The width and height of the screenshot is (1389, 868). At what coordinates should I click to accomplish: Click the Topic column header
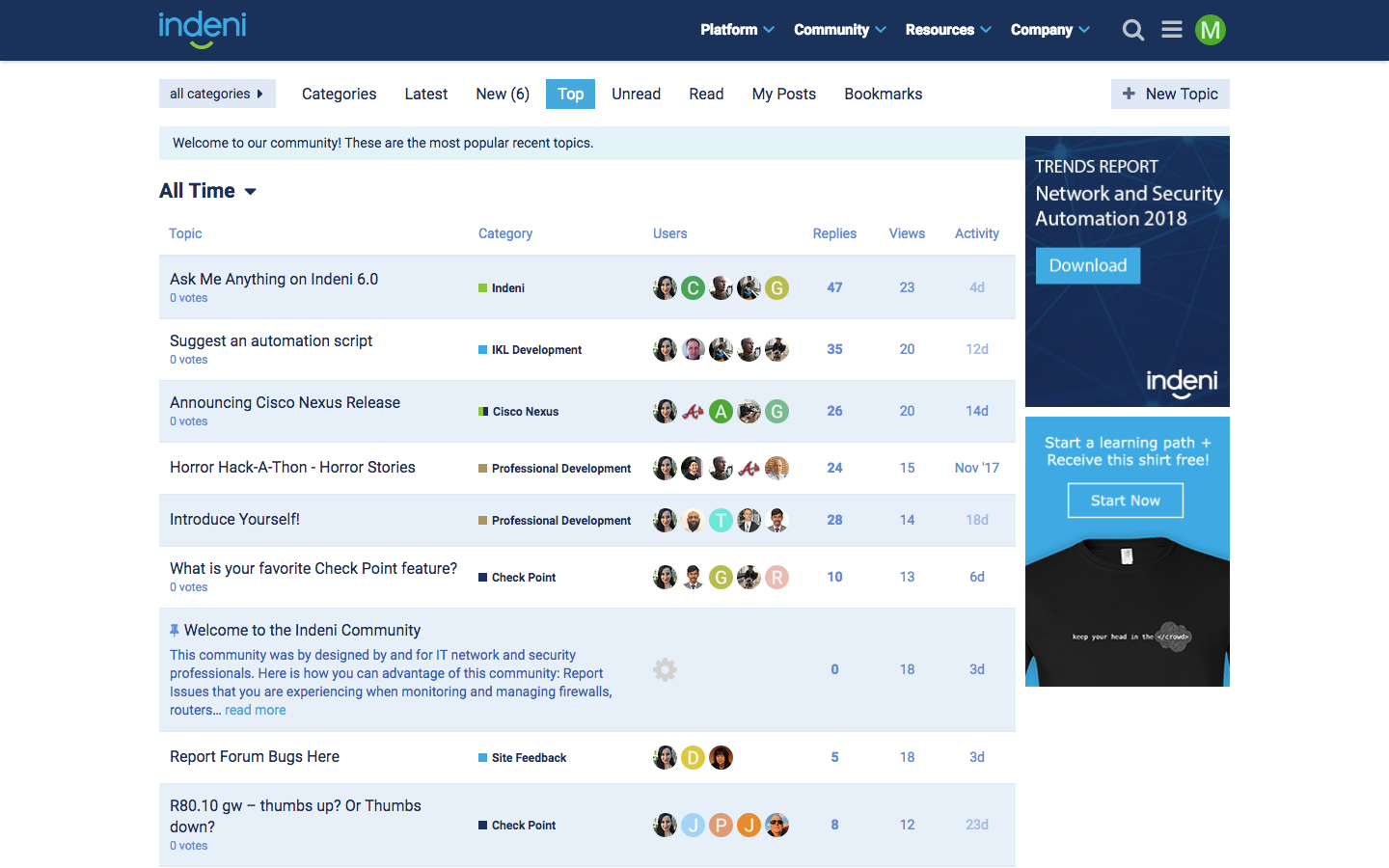click(x=185, y=233)
